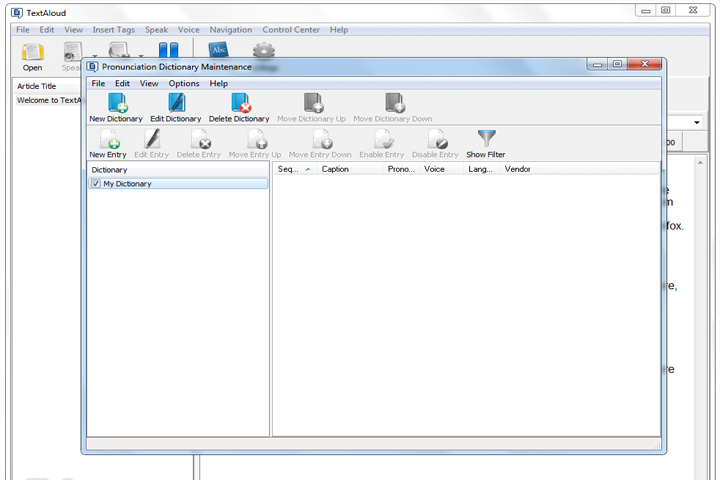Click the Delete Entry icon
Image resolution: width=720 pixels, height=480 pixels.
[x=201, y=139]
